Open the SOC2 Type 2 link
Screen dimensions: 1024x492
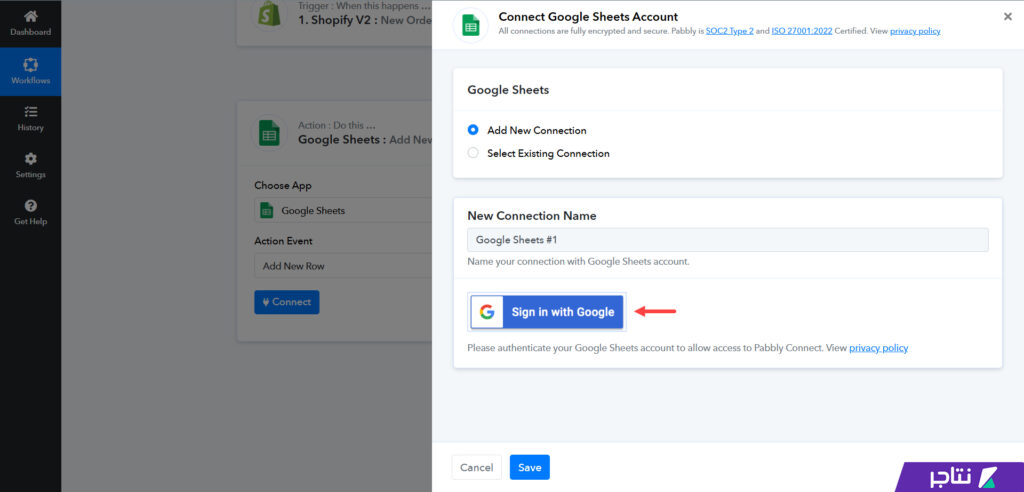[729, 31]
